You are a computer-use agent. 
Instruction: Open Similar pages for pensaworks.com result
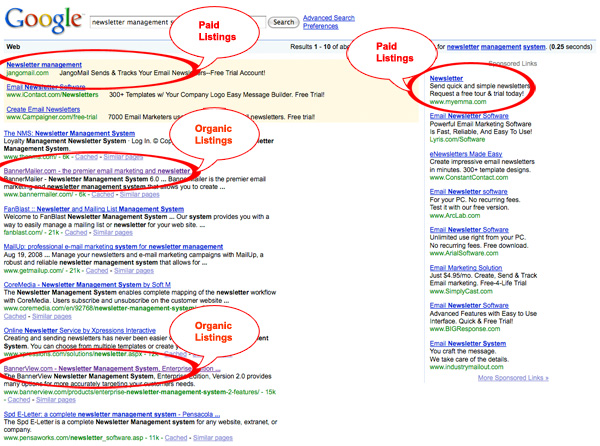[213, 438]
